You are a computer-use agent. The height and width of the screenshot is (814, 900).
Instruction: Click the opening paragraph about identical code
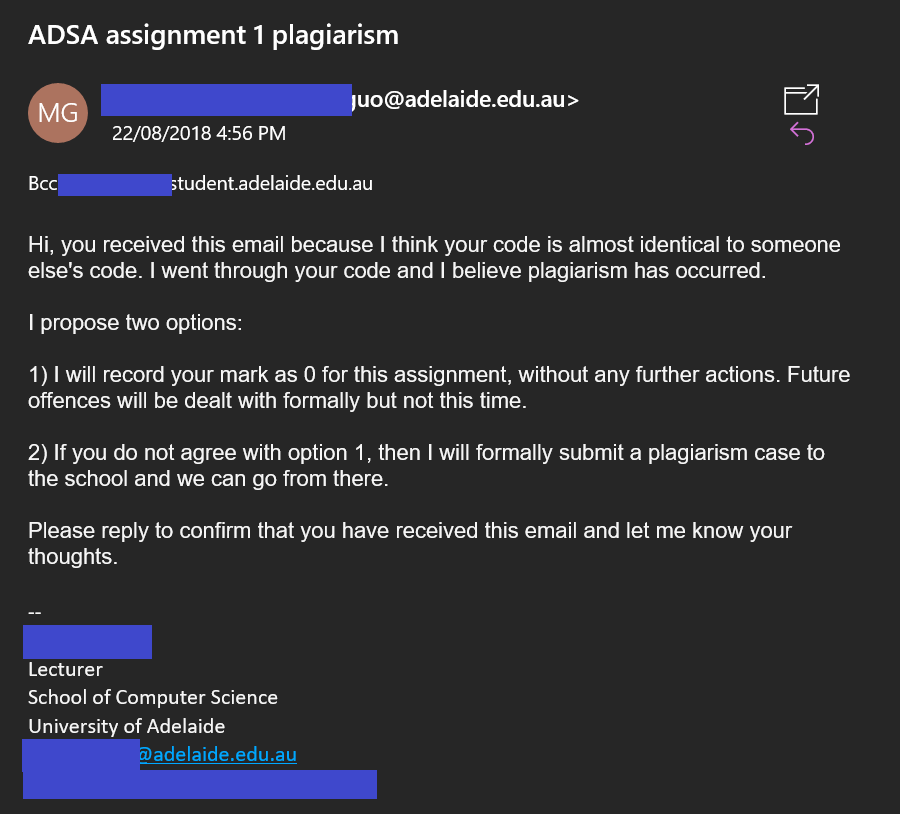pyautogui.click(x=434, y=257)
